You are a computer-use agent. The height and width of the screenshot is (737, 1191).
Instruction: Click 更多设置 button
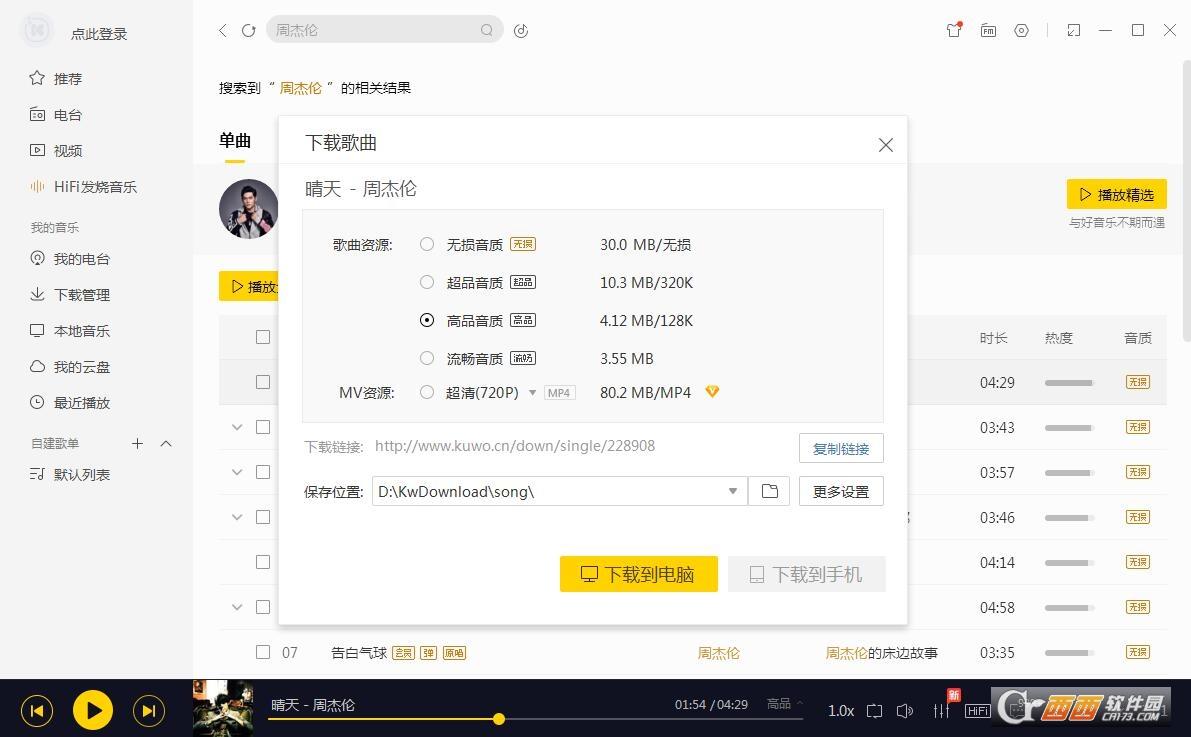coord(841,492)
